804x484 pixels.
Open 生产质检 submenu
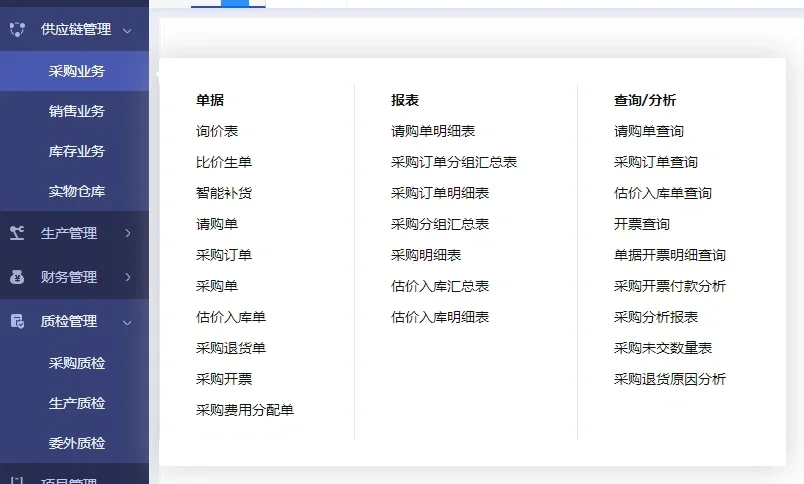(x=76, y=403)
